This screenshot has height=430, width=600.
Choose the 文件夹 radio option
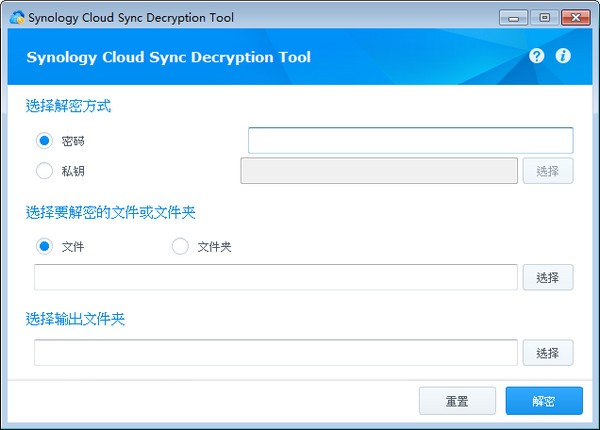coord(180,246)
